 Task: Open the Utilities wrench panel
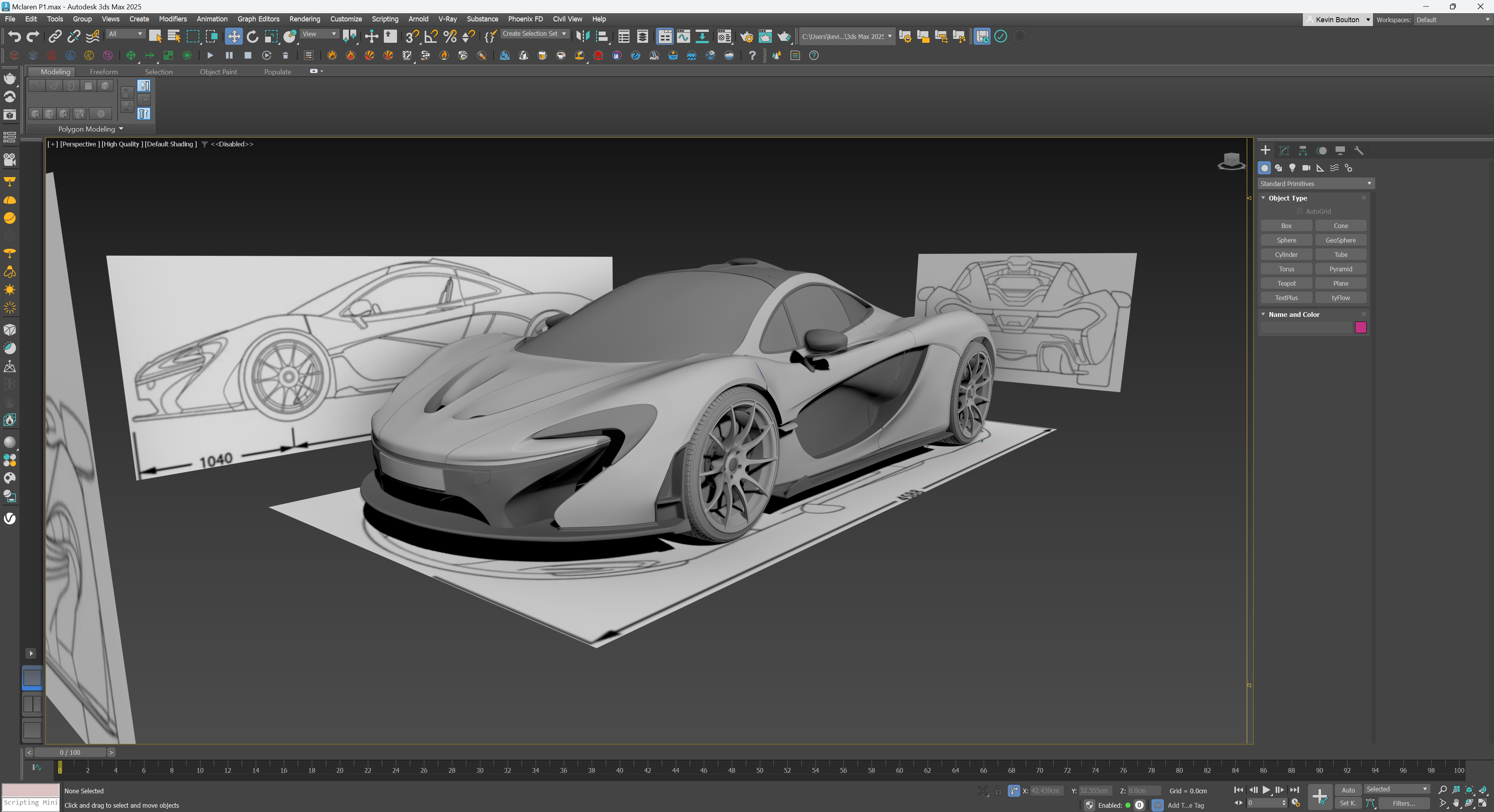click(x=1358, y=151)
